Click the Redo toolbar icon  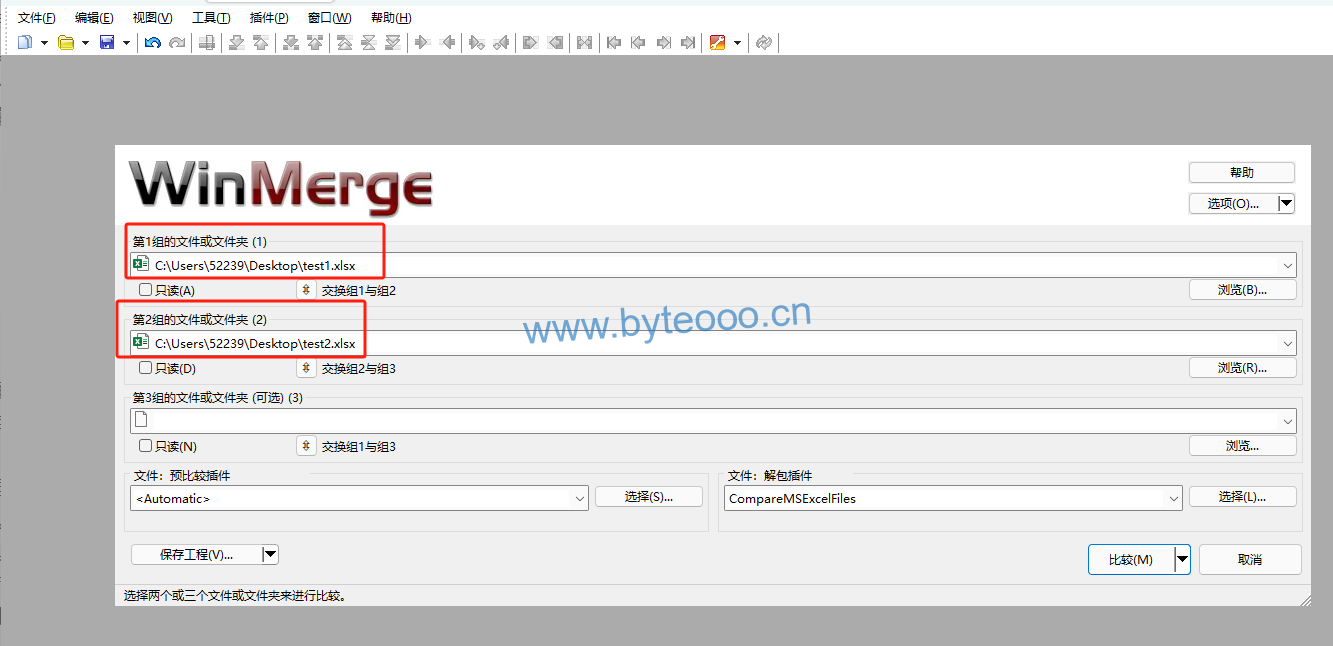[177, 42]
